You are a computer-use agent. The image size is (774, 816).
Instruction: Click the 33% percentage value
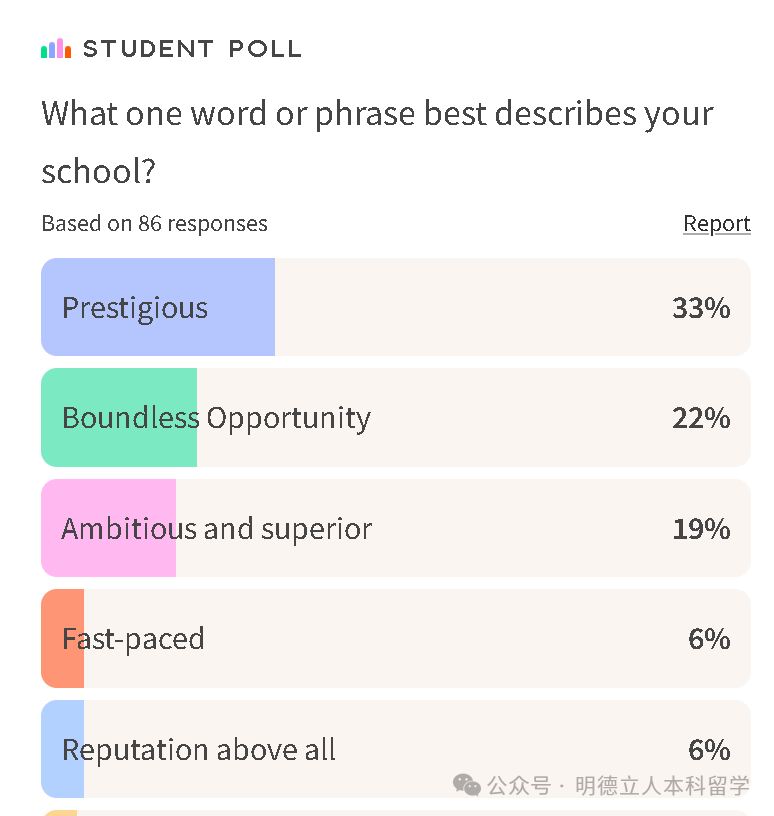click(701, 308)
